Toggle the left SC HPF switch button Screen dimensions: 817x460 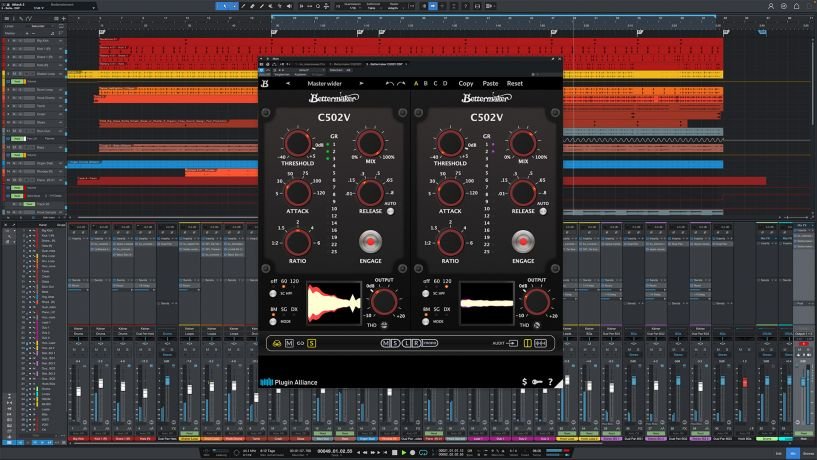[271, 294]
